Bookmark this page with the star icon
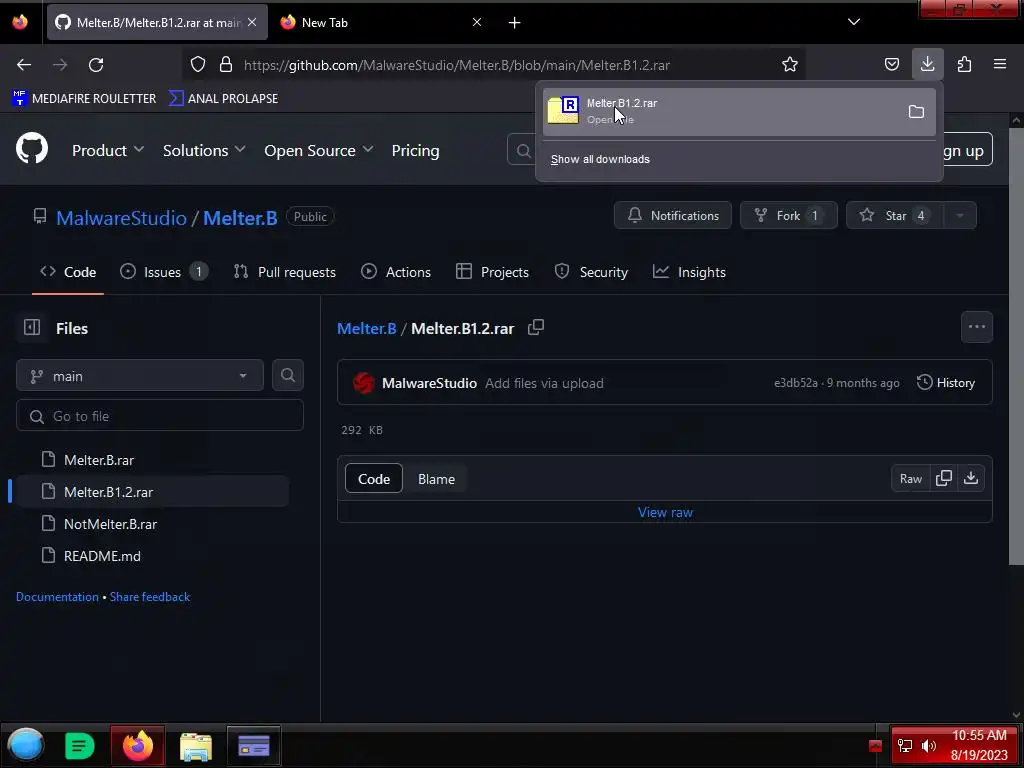Viewport: 1024px width, 768px height. tap(790, 65)
